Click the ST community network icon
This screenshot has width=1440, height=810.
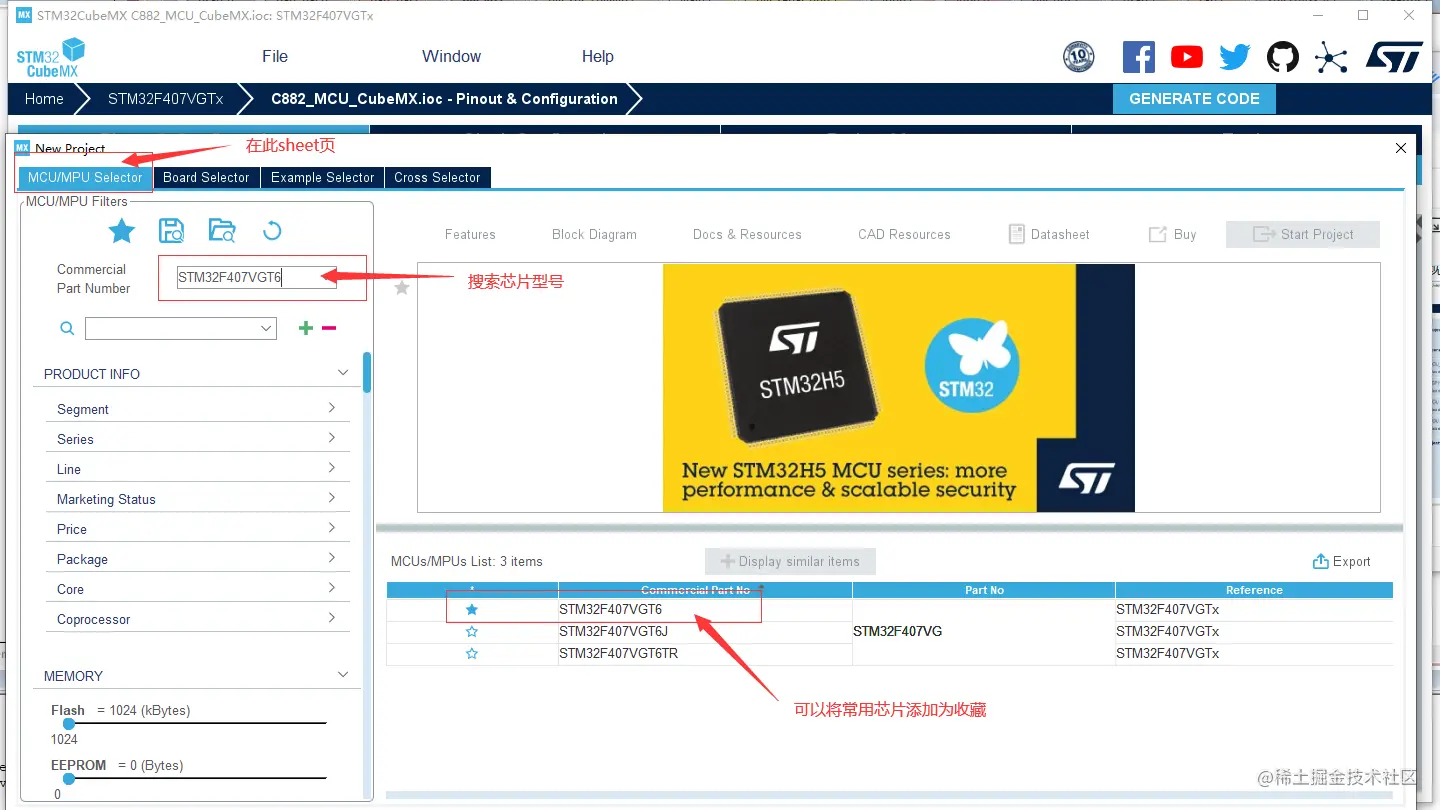pos(1331,57)
